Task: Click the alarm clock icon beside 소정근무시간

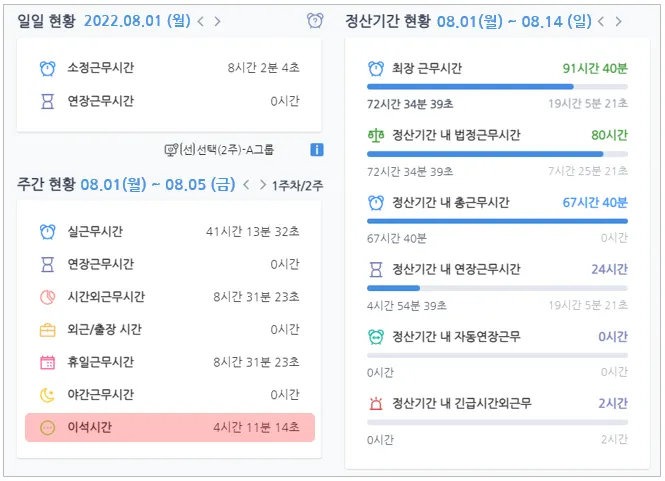Action: click(x=47, y=68)
